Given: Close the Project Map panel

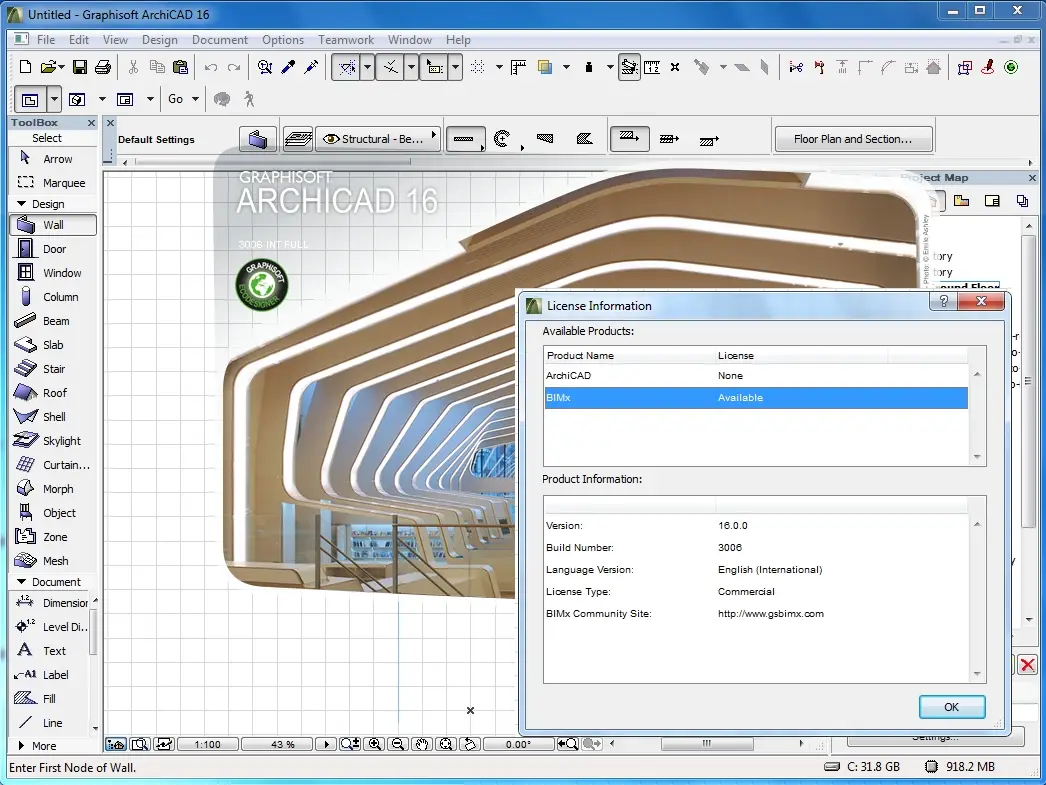Looking at the screenshot, I should pyautogui.click(x=1032, y=177).
